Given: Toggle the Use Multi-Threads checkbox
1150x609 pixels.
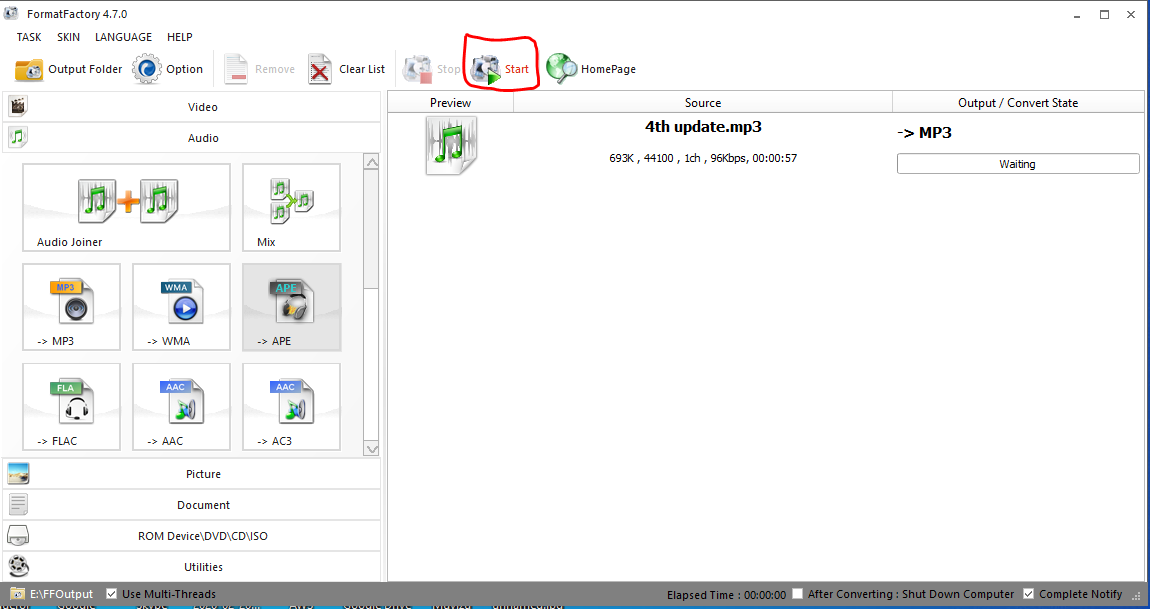Looking at the screenshot, I should click(x=111, y=594).
